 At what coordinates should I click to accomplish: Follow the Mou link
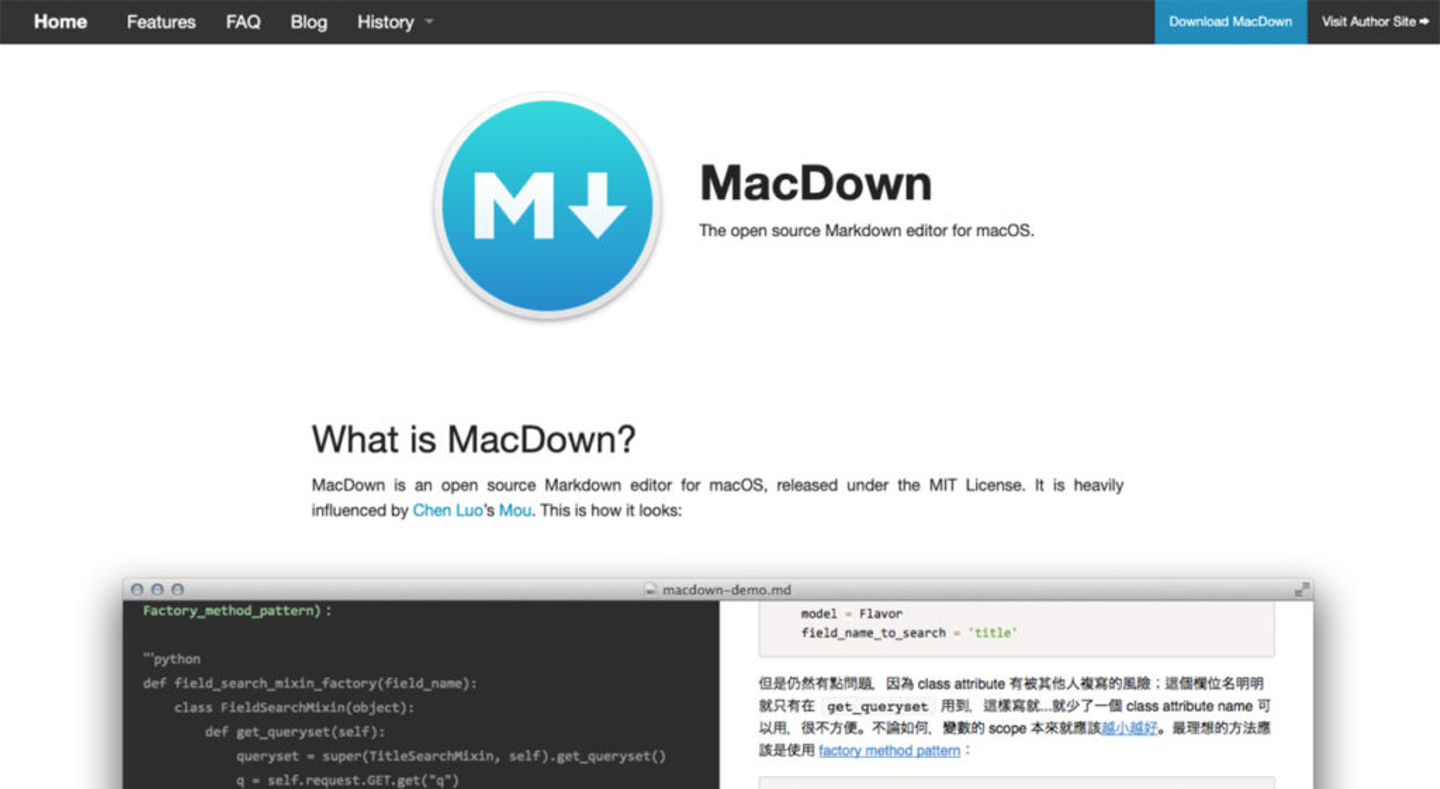point(516,510)
